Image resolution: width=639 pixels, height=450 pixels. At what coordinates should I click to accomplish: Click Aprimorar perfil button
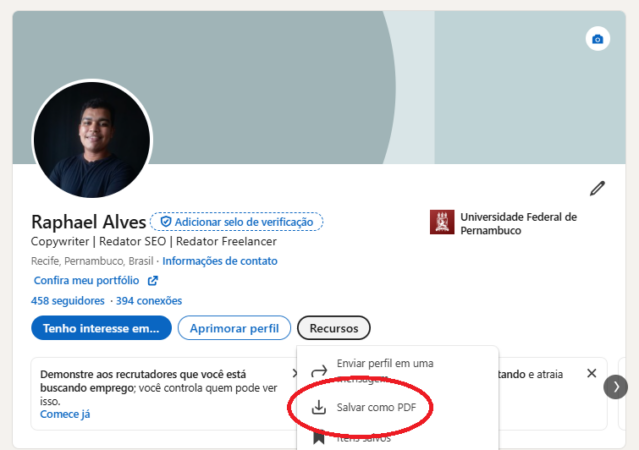(234, 328)
